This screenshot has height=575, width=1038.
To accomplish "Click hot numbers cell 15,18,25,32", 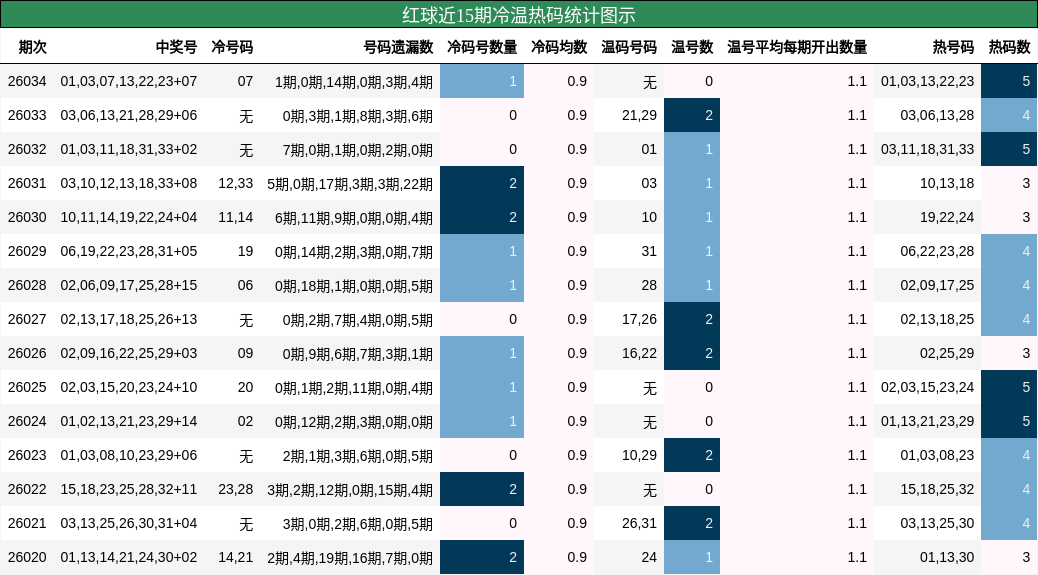I will 937,490.
